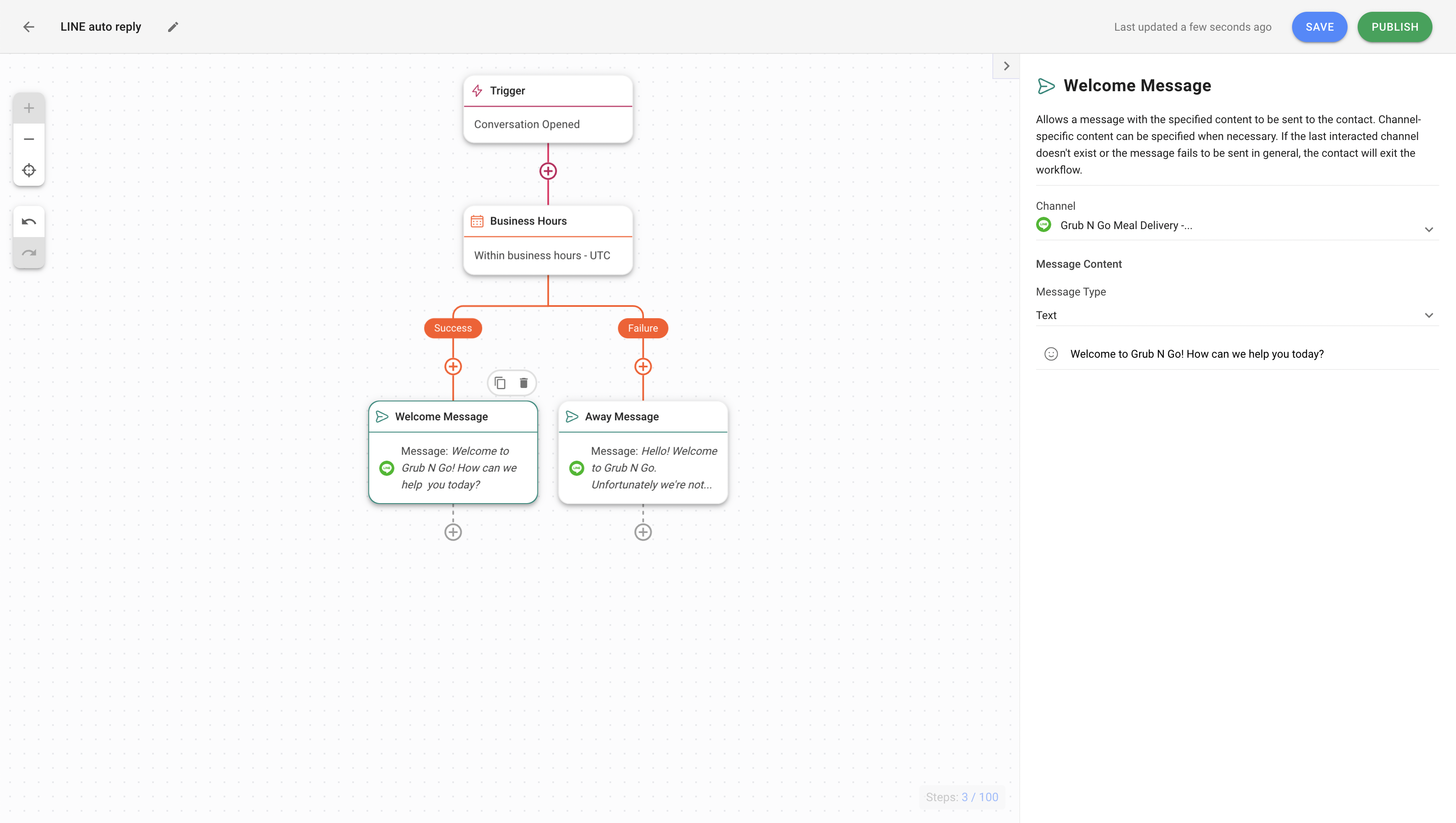Select PUBLISH to deploy the workflow
Viewport: 1456px width, 823px height.
tap(1395, 27)
